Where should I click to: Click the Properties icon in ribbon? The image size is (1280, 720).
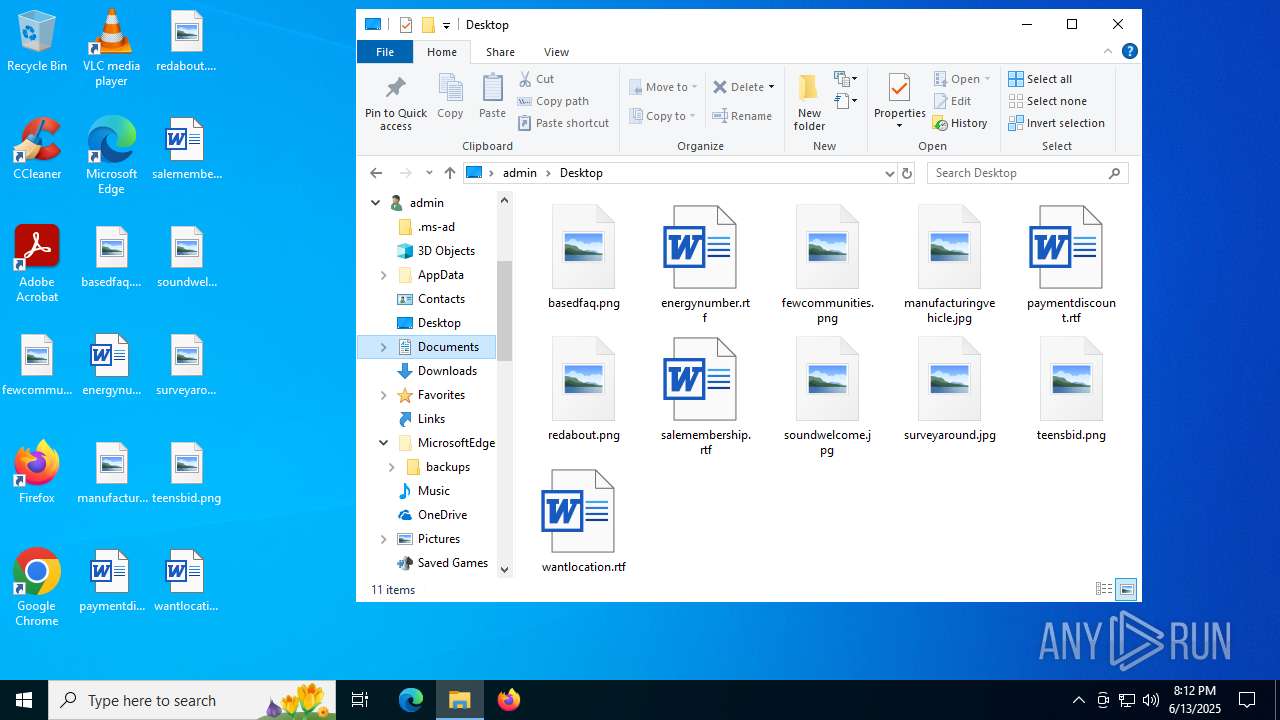click(x=899, y=90)
